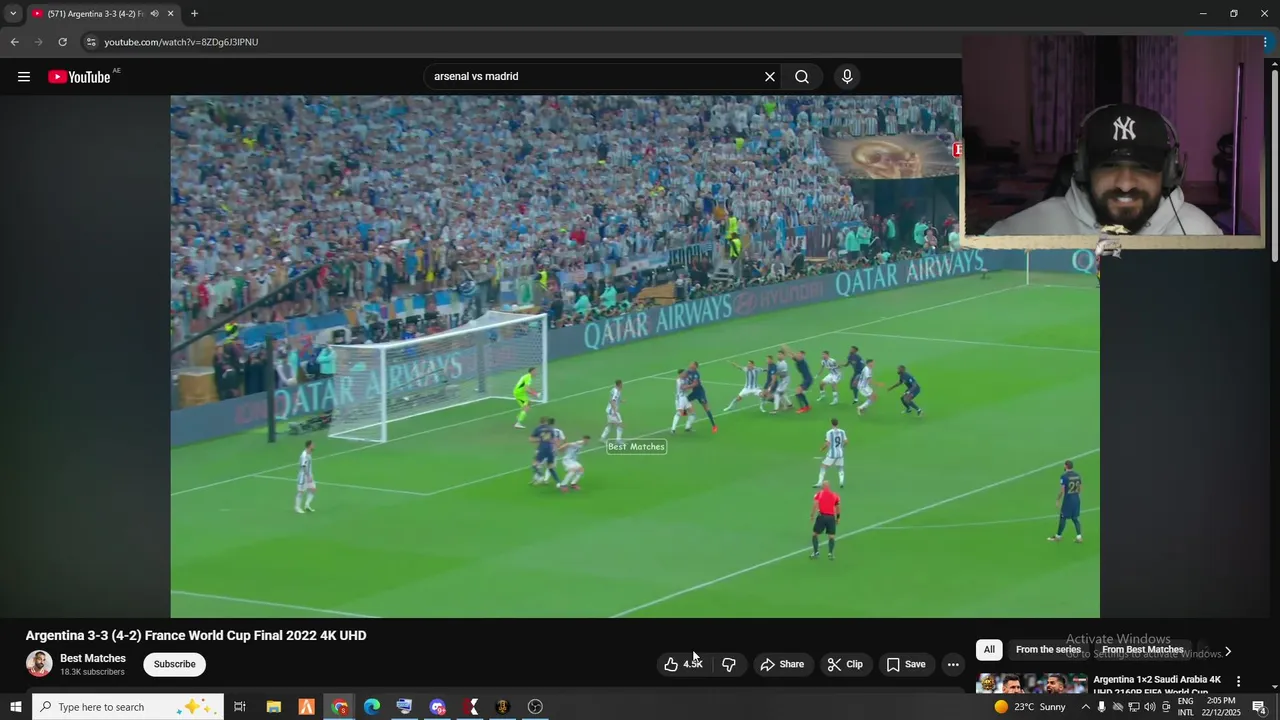Switch to Chrome in taskbar
The height and width of the screenshot is (720, 1280).
[340, 707]
